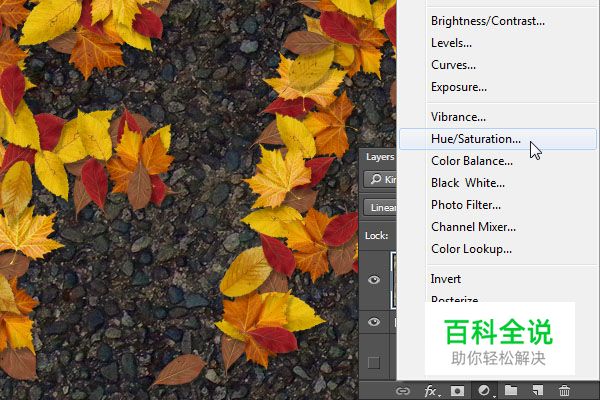This screenshot has width=600, height=400.
Task: Apply Invert adjustment
Action: (x=446, y=279)
